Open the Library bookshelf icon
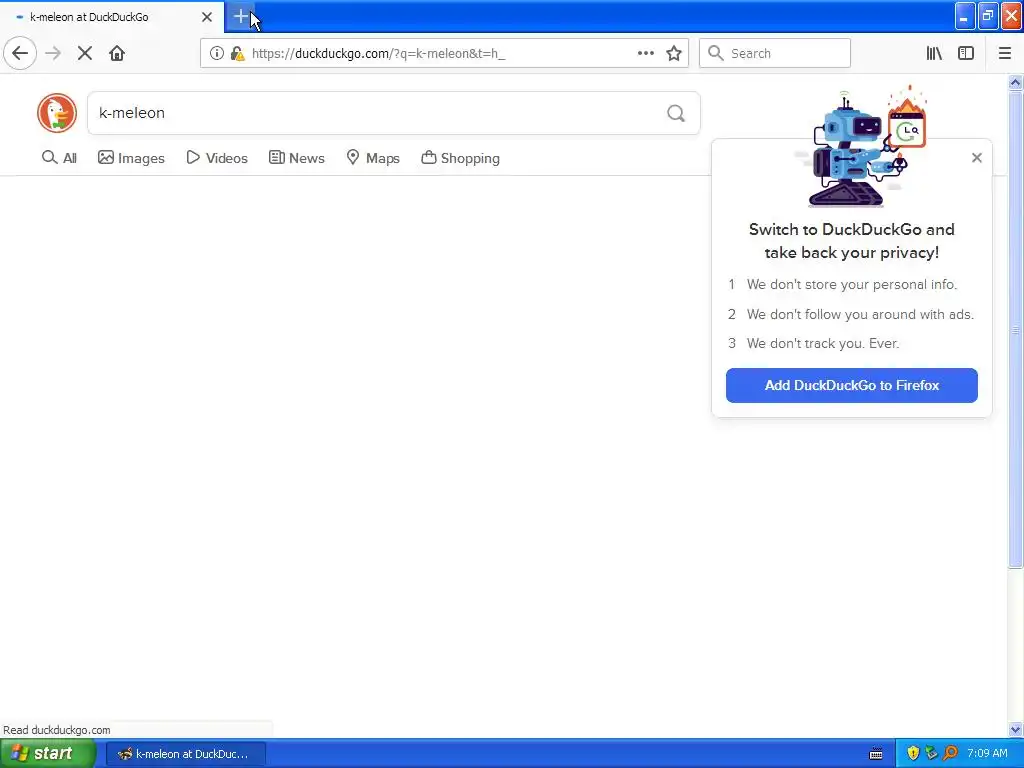Viewport: 1024px width, 768px height. 934,53
